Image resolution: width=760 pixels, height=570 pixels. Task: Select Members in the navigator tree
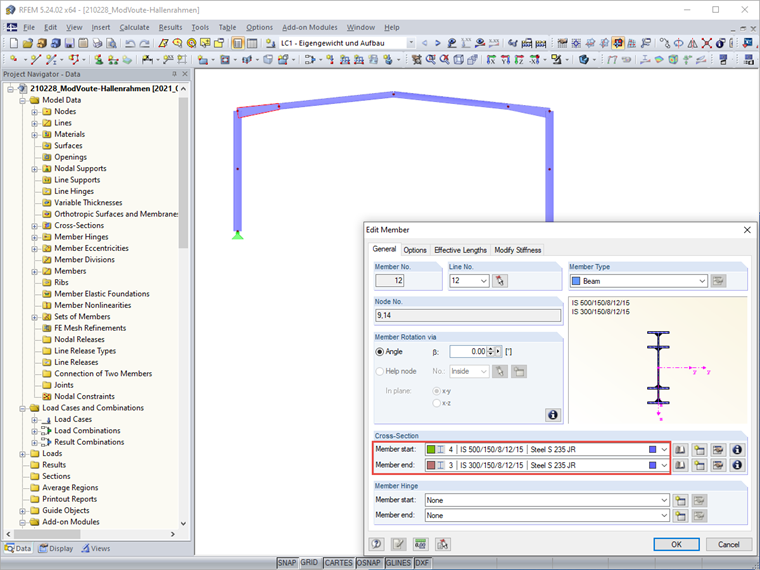(x=70, y=271)
